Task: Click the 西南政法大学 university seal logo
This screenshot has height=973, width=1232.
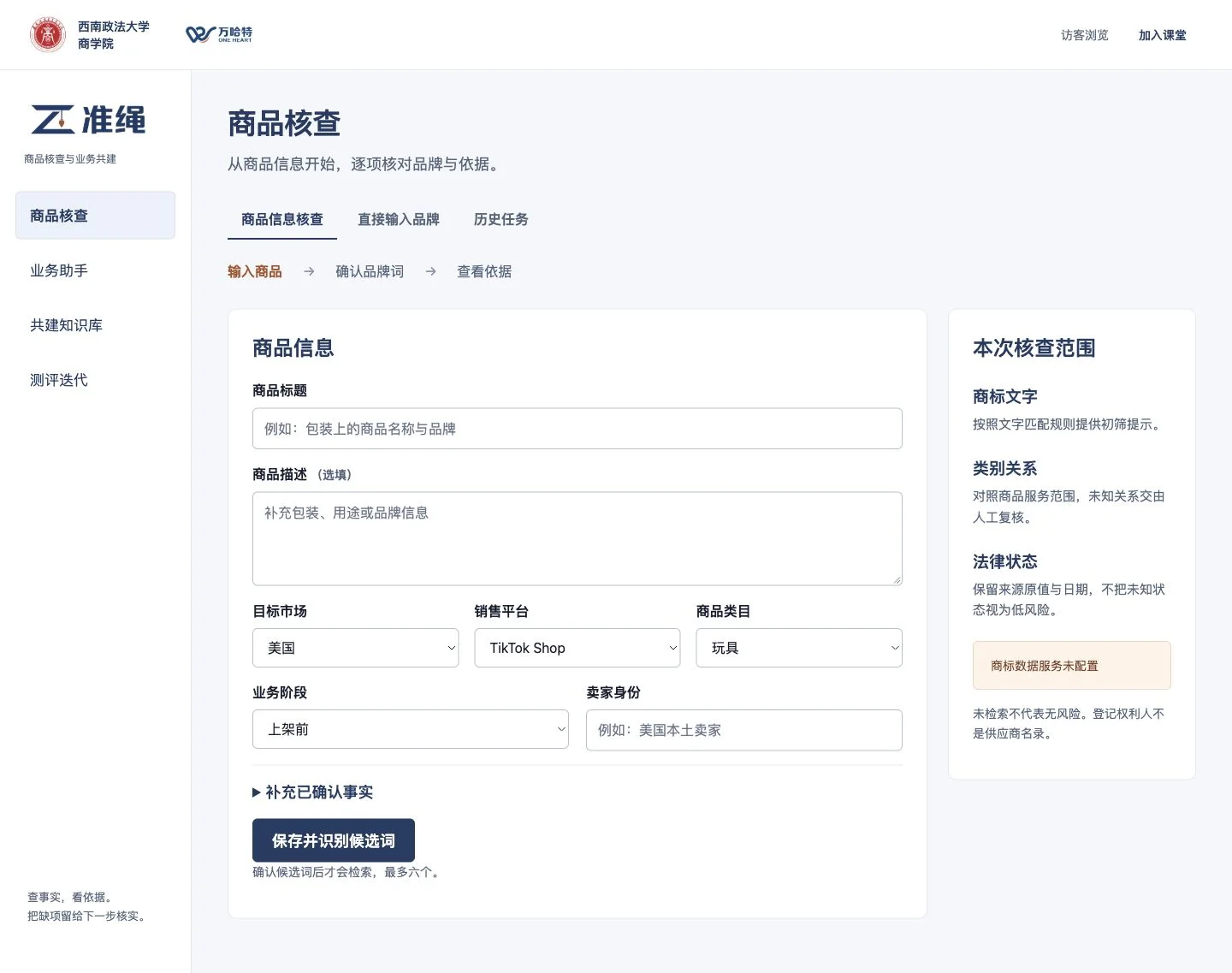Action: [x=48, y=35]
